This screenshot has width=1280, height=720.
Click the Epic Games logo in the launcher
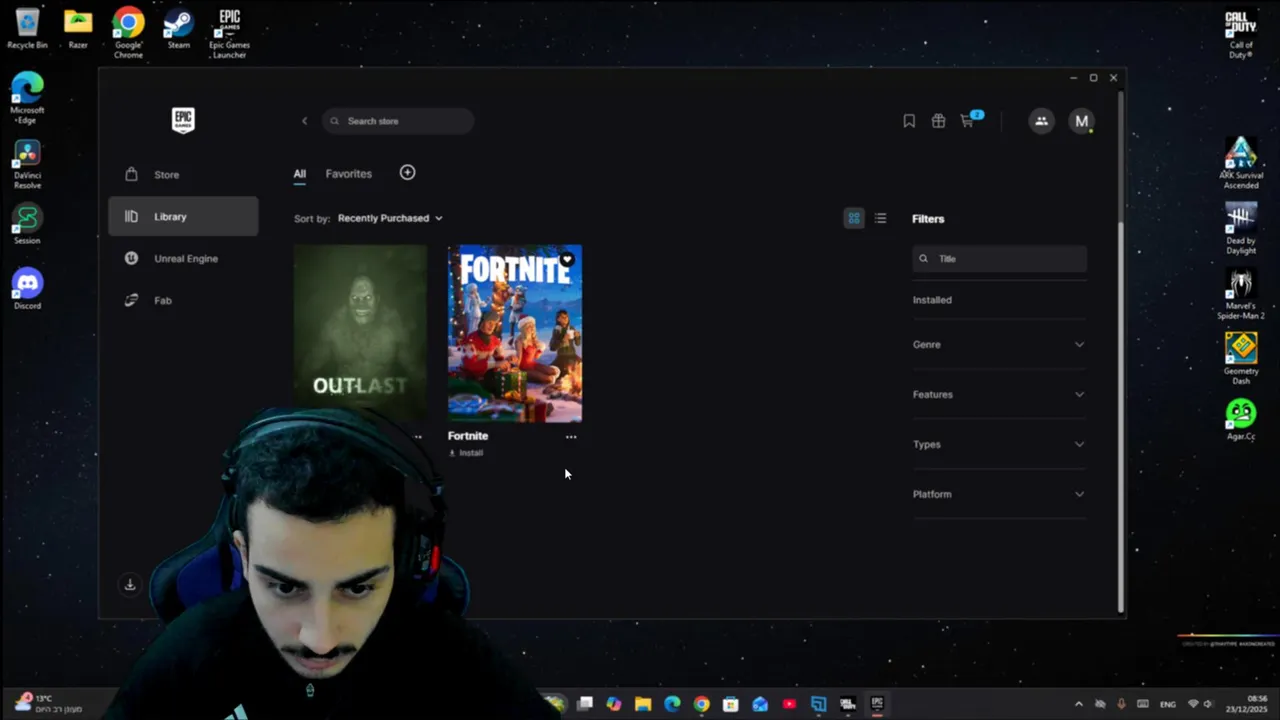tap(183, 120)
